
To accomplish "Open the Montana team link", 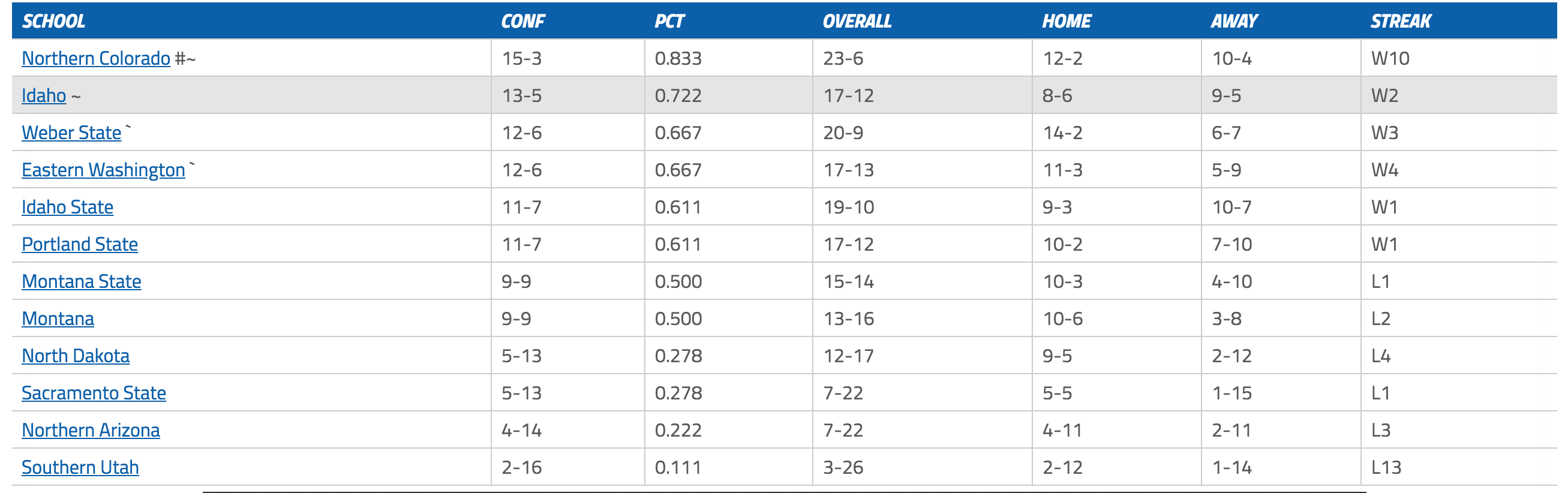I will pyautogui.click(x=58, y=318).
